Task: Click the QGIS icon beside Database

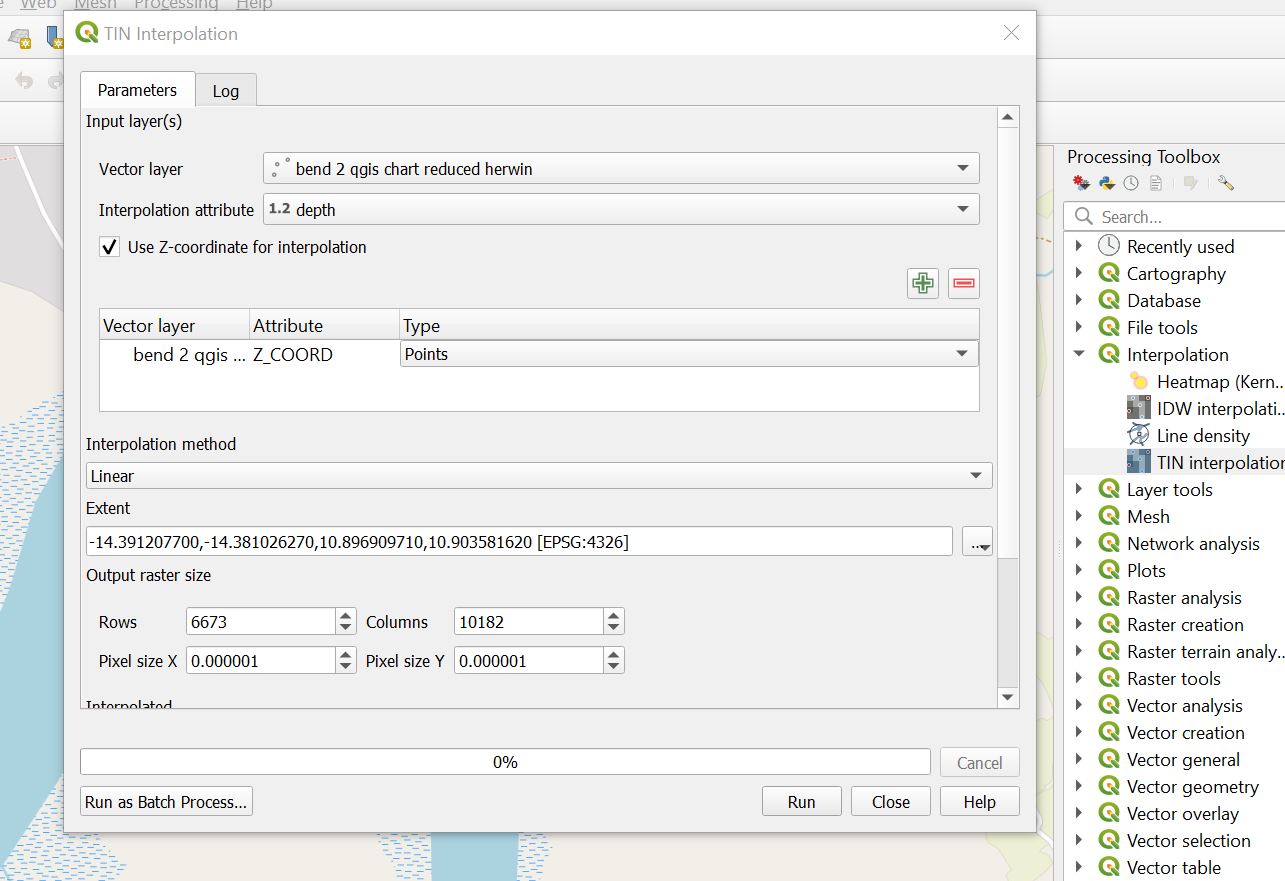Action: click(x=1108, y=300)
